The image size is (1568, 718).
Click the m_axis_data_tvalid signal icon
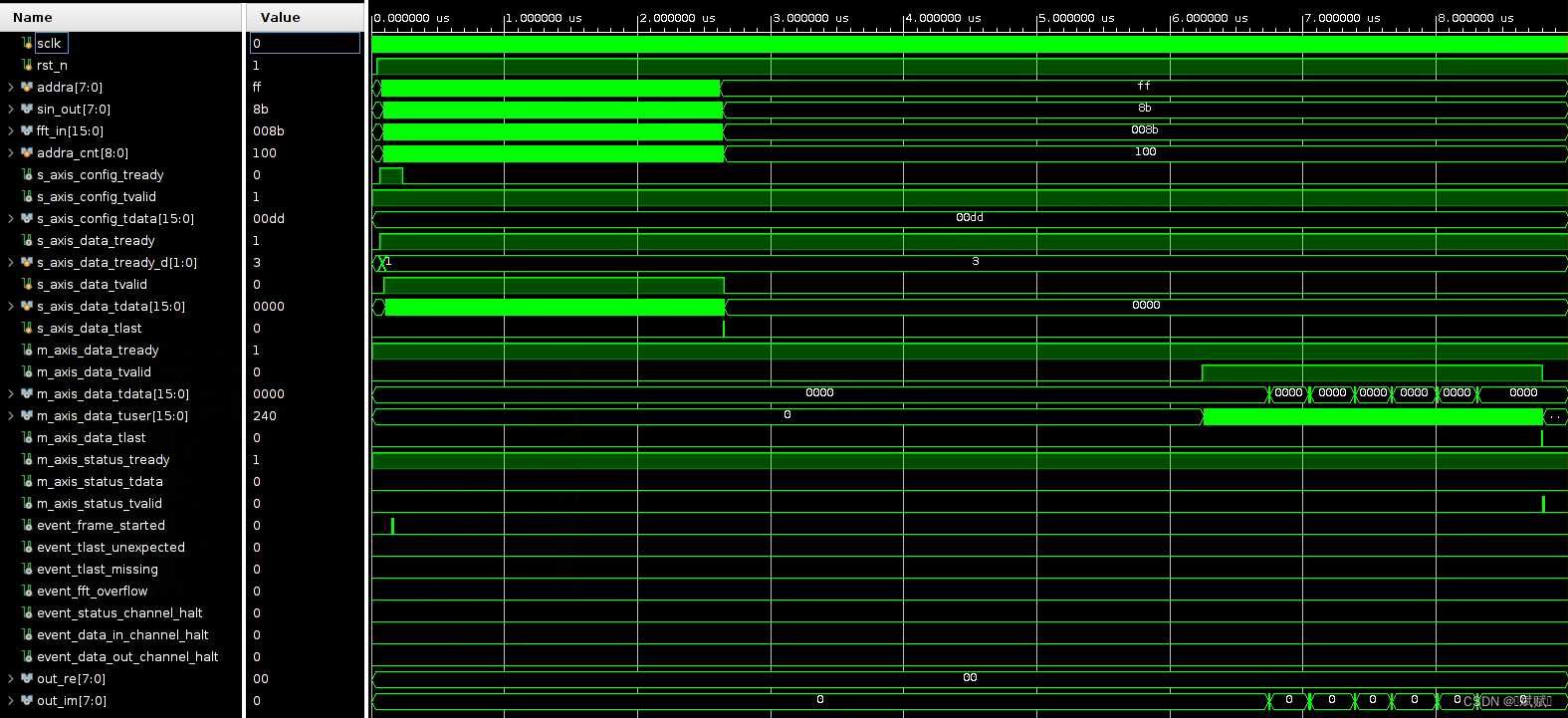tap(28, 371)
